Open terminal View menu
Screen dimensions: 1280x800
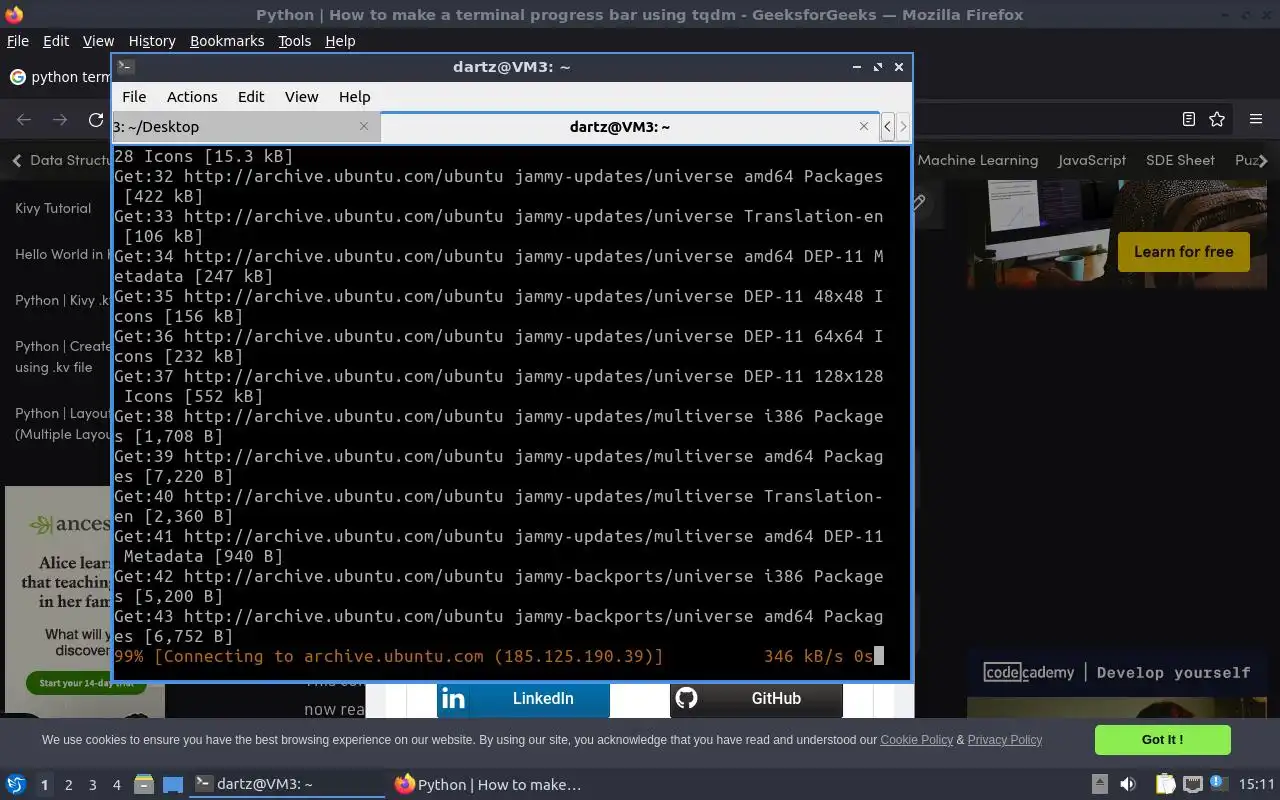coord(301,97)
